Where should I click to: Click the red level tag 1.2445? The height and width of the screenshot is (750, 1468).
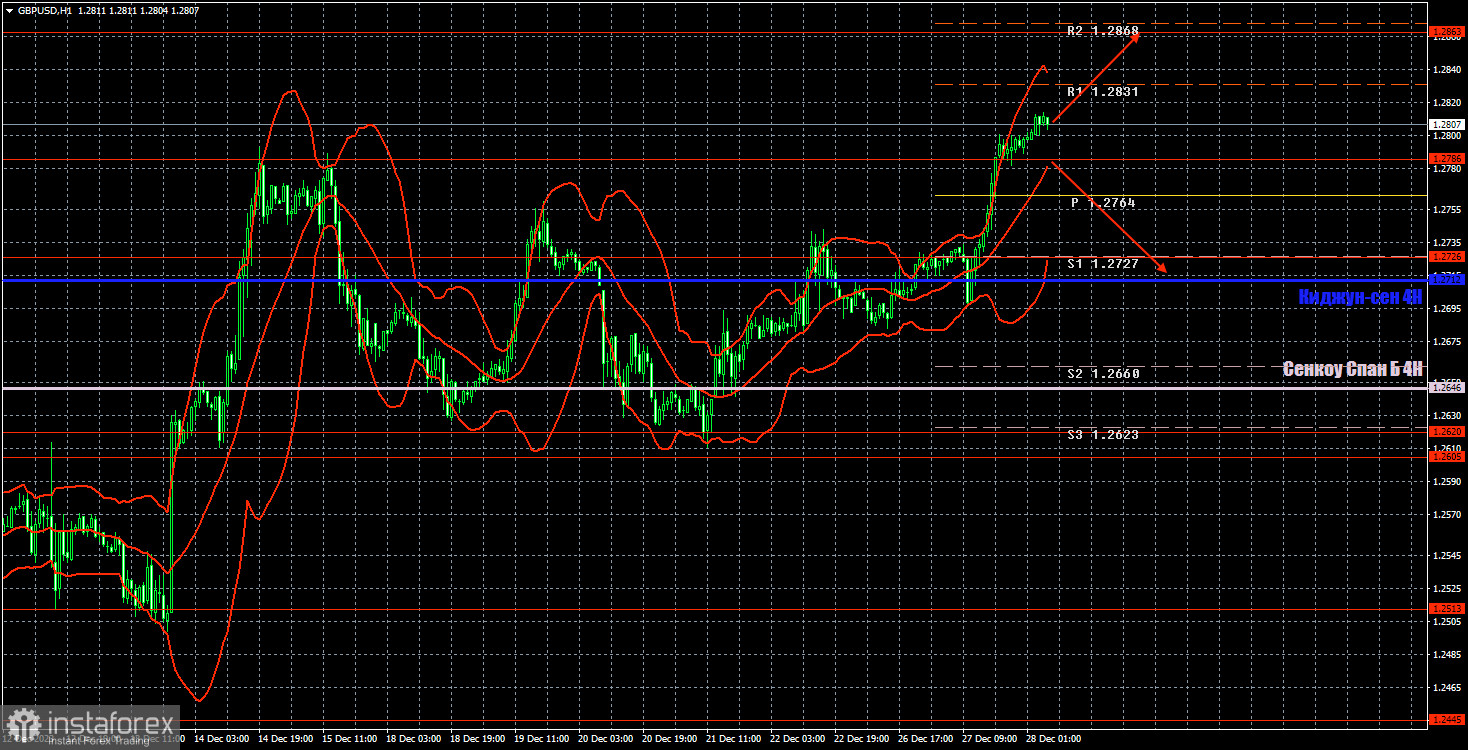1448,719
